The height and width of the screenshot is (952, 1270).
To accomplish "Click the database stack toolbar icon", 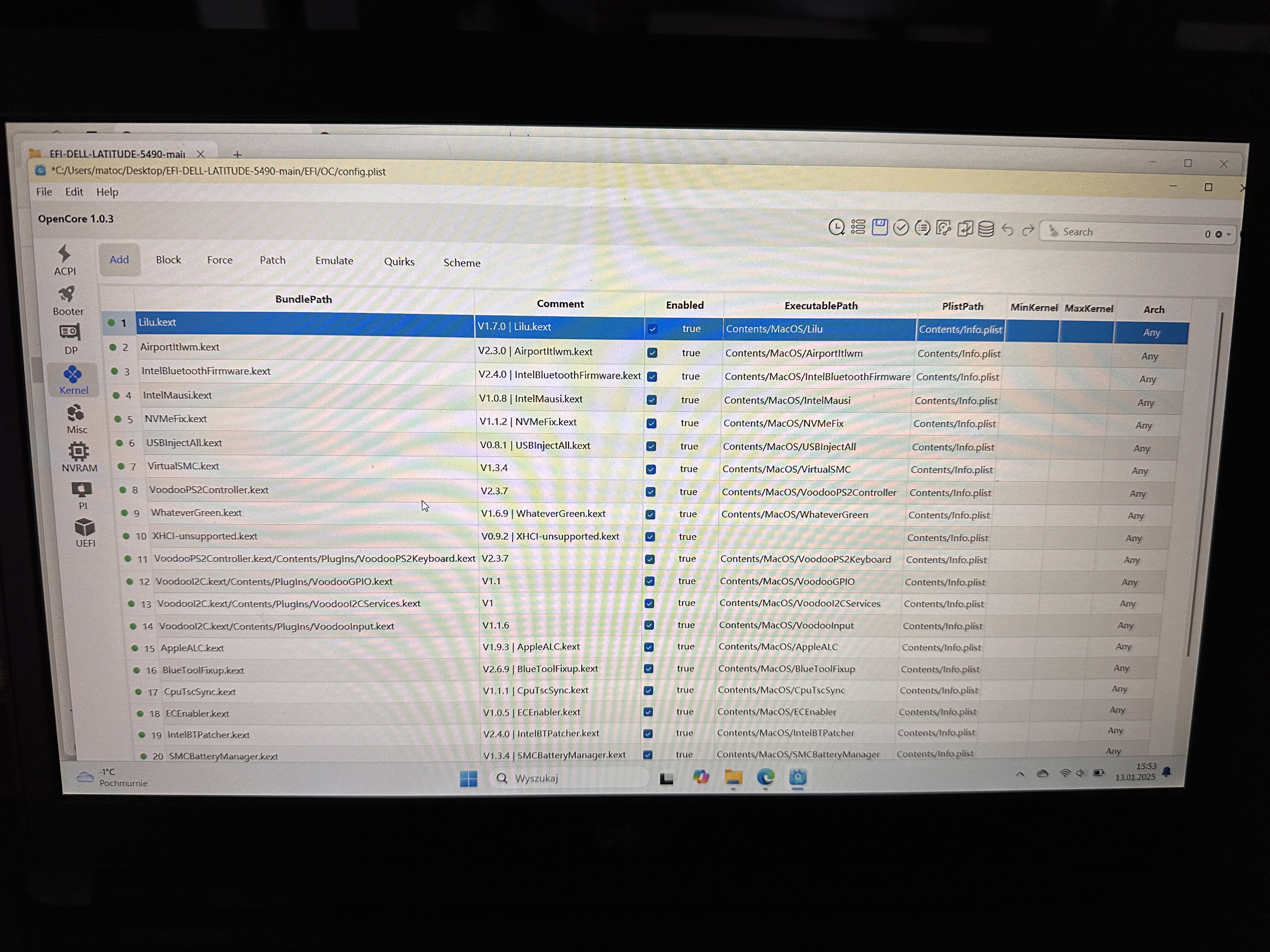I will coord(986,229).
